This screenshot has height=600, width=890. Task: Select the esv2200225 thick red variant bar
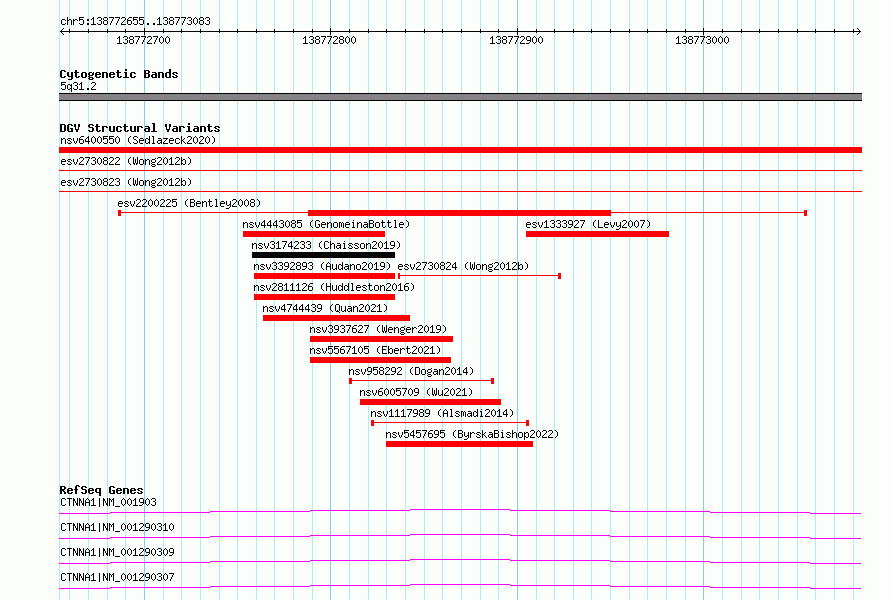click(x=459, y=213)
